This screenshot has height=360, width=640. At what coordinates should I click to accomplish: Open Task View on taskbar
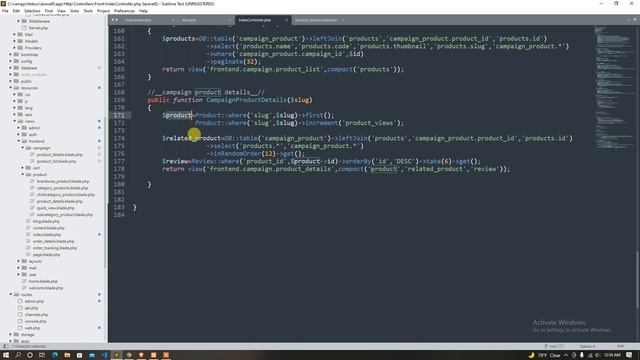point(42,355)
